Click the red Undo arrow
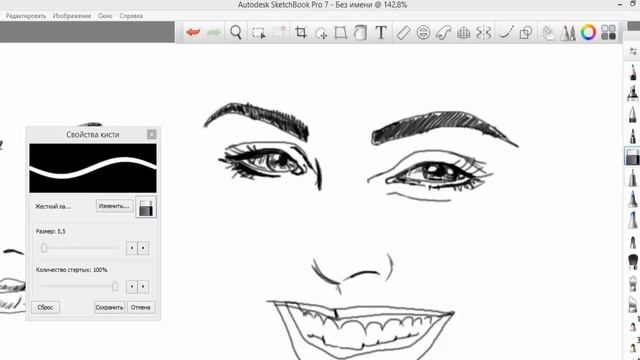640x360 pixels. (193, 32)
